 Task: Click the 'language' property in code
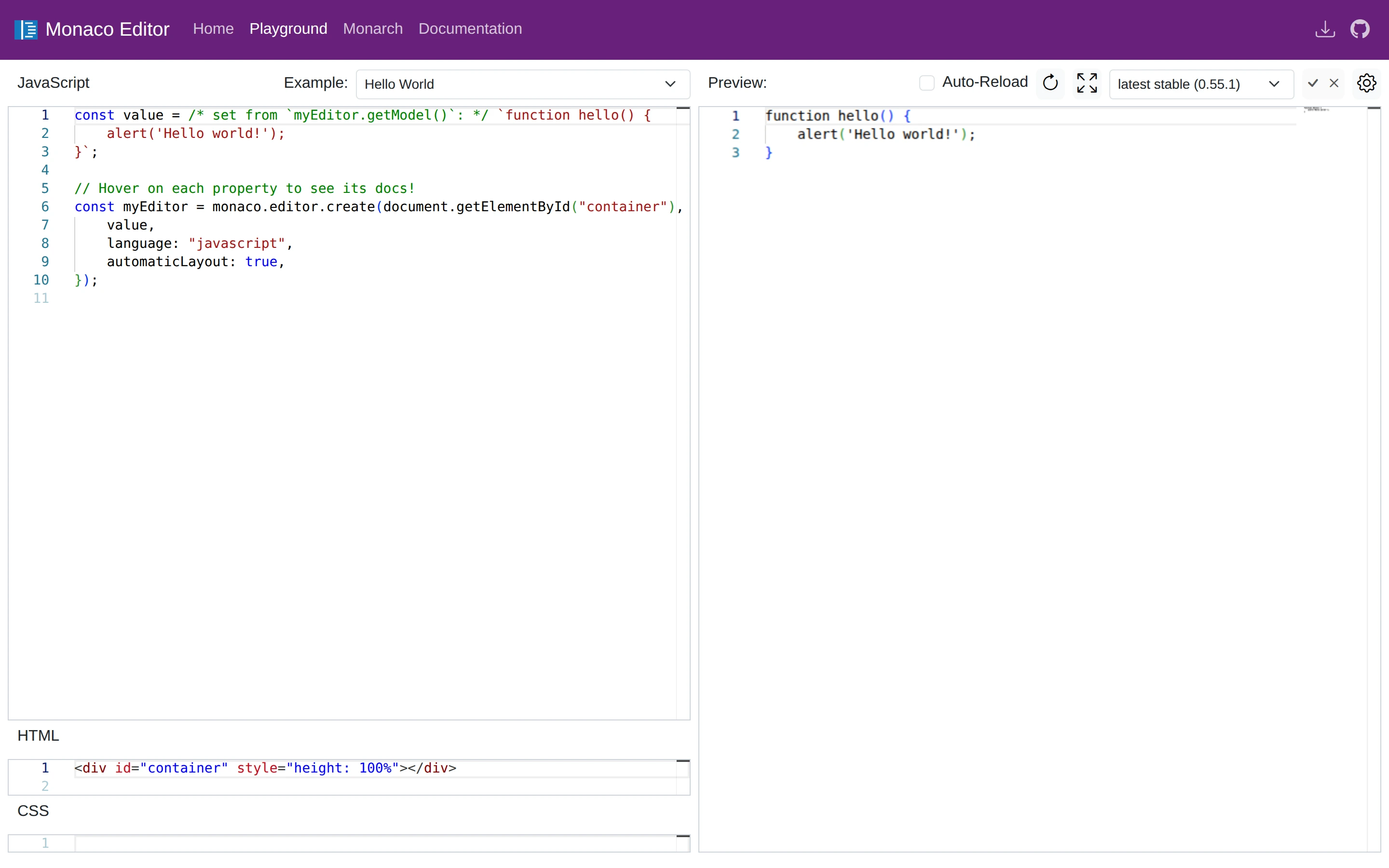click(x=139, y=244)
